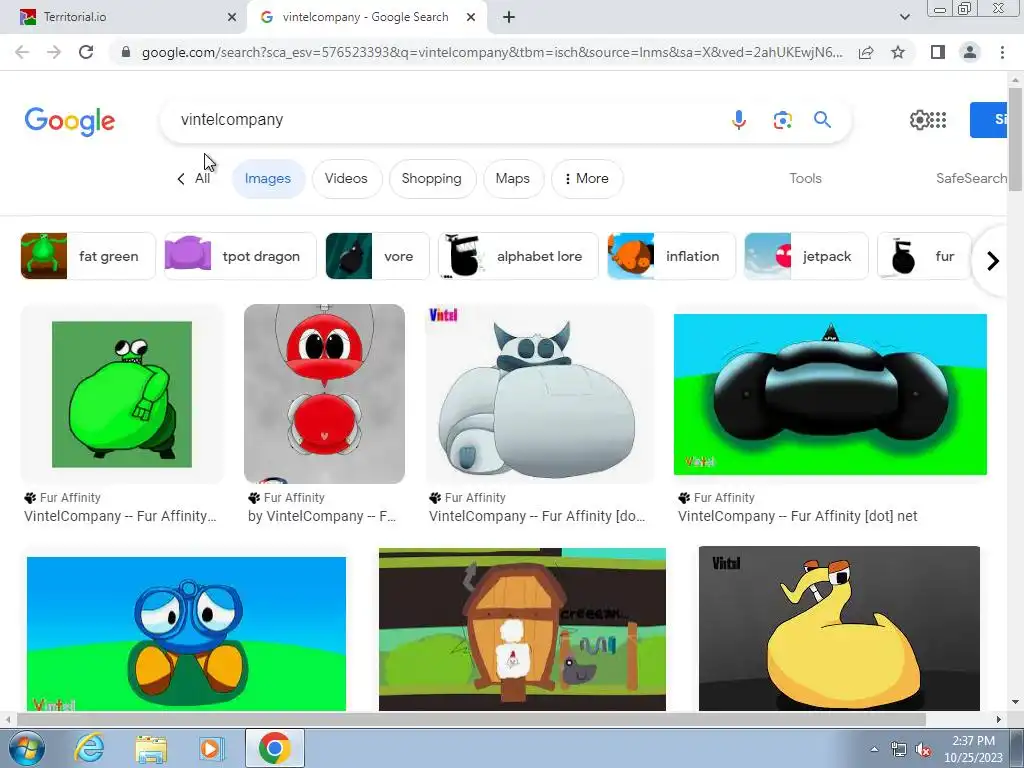The width and height of the screenshot is (1024, 768).
Task: Open Windows Explorer from the taskbar
Action: [151, 748]
